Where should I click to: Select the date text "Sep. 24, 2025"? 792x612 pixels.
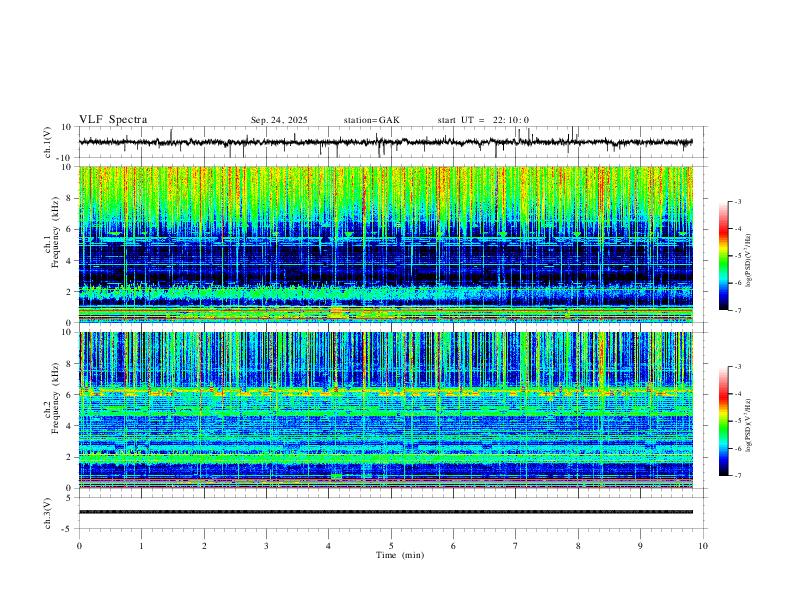coord(279,120)
